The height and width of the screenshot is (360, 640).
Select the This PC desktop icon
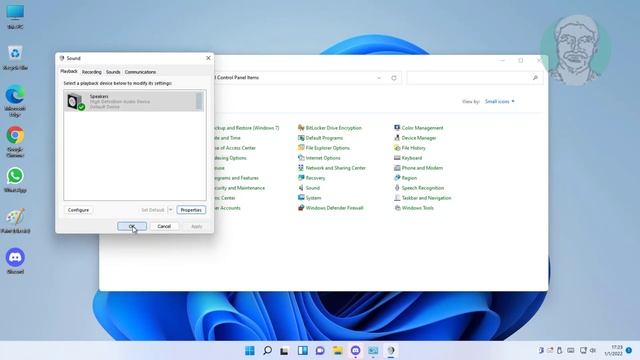(x=15, y=17)
